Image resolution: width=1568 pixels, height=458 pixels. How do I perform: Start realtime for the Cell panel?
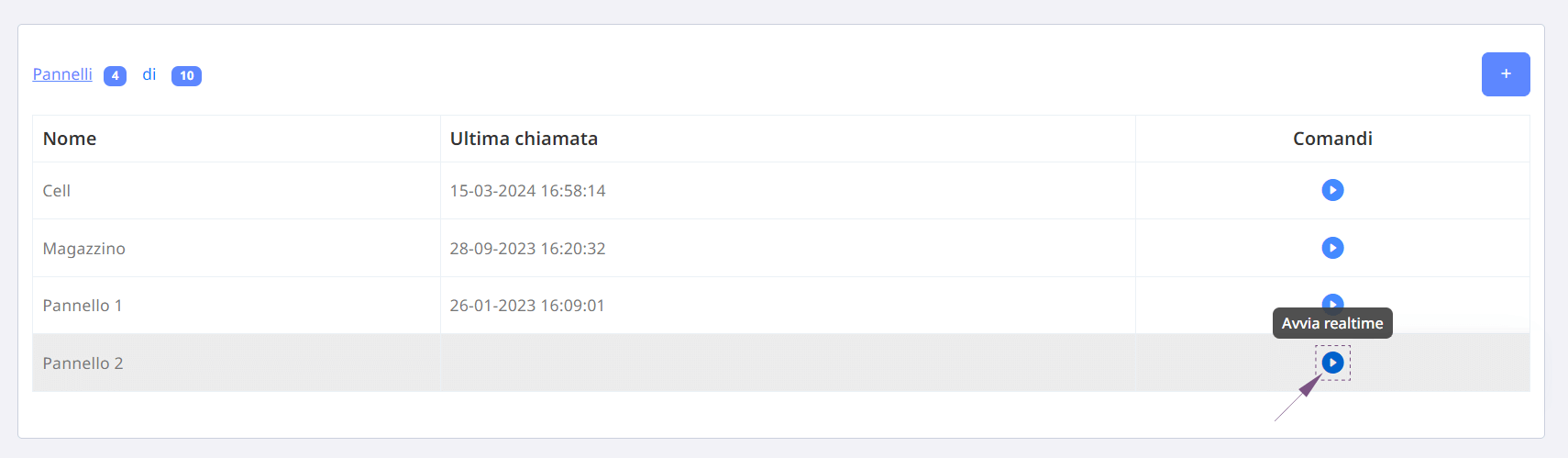1332,190
